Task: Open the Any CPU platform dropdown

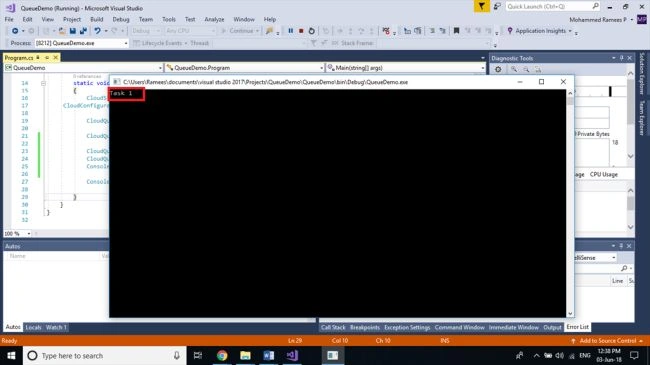Action: (190, 31)
